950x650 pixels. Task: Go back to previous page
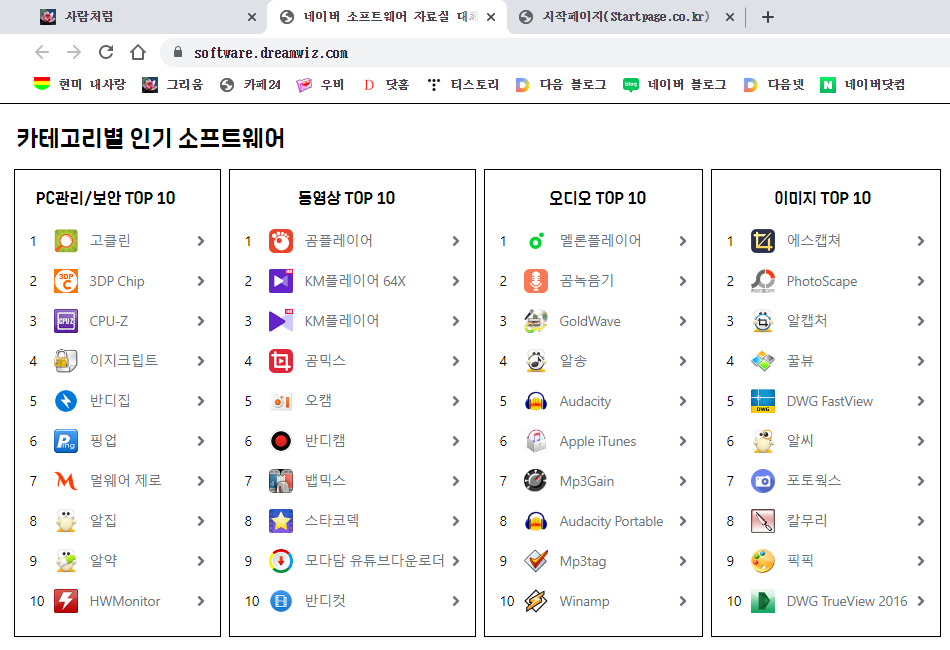[42, 53]
